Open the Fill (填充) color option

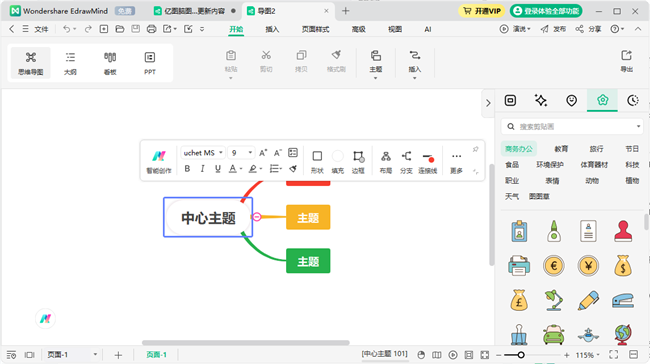coord(338,162)
